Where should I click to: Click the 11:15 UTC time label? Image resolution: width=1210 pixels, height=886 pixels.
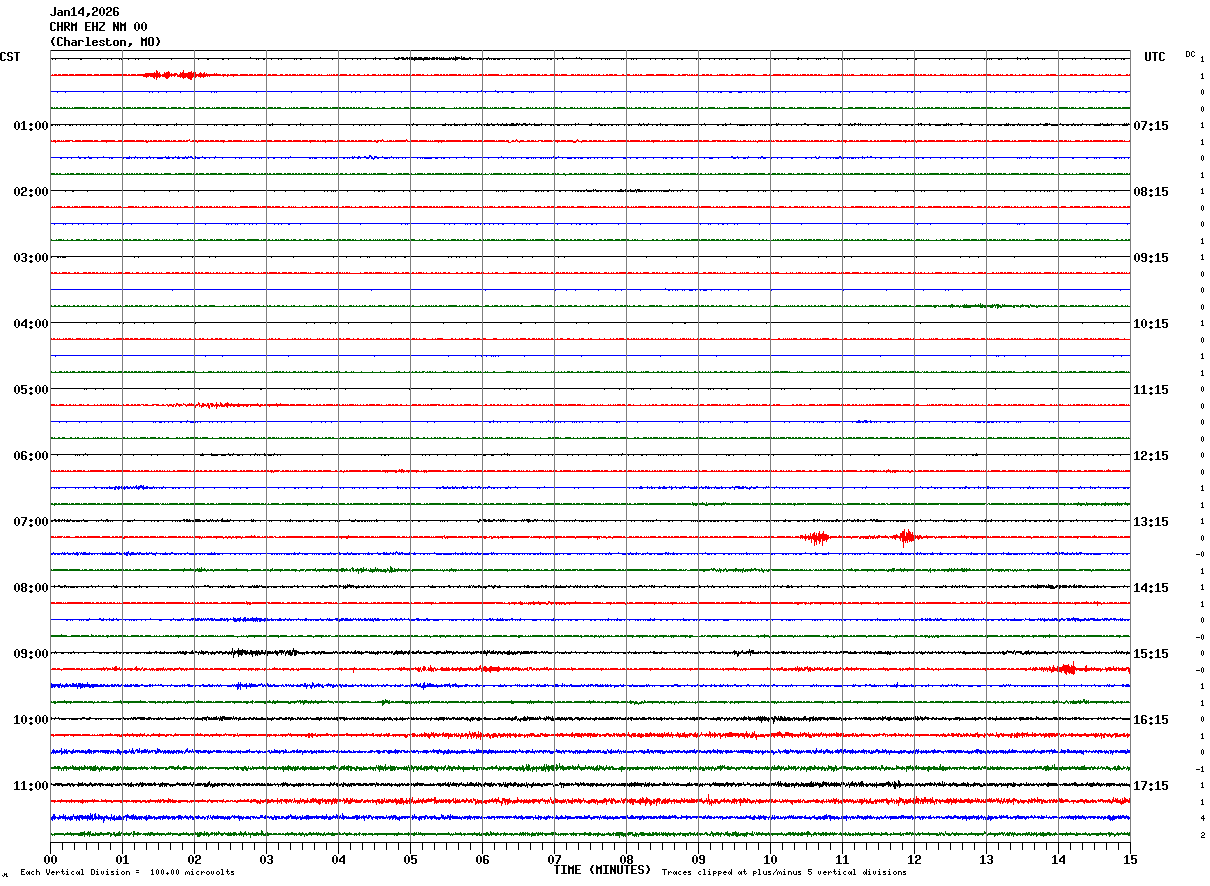click(x=1151, y=389)
